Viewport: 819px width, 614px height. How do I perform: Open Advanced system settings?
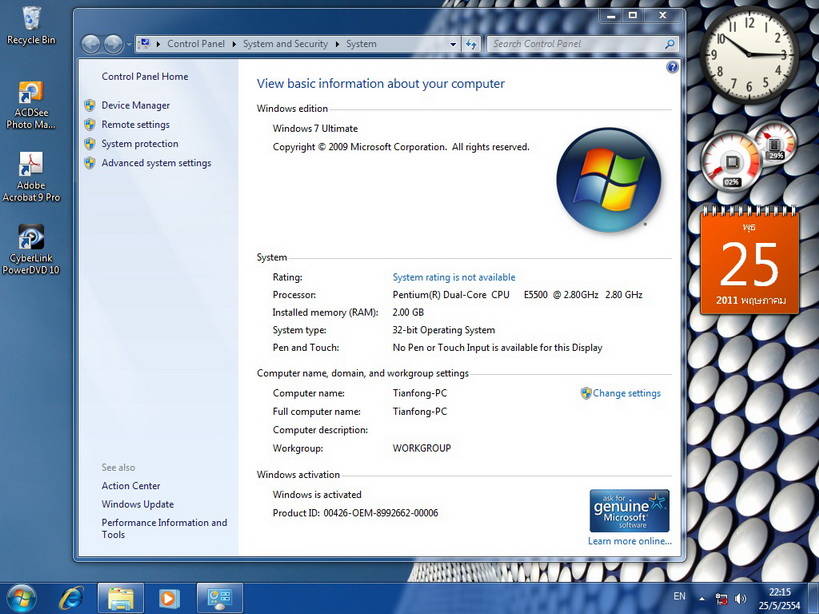tap(156, 163)
